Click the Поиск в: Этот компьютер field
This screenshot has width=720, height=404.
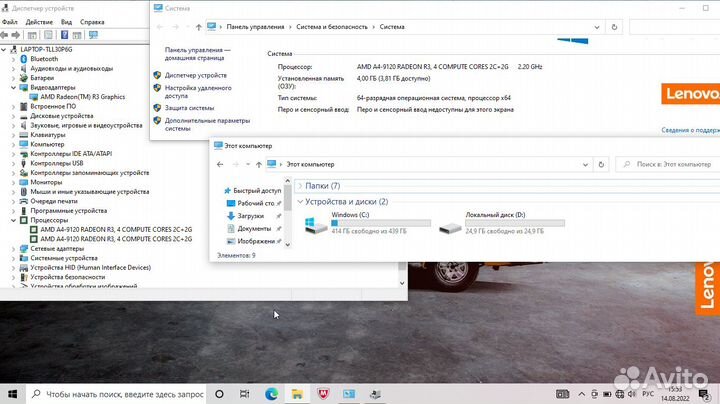[670, 164]
